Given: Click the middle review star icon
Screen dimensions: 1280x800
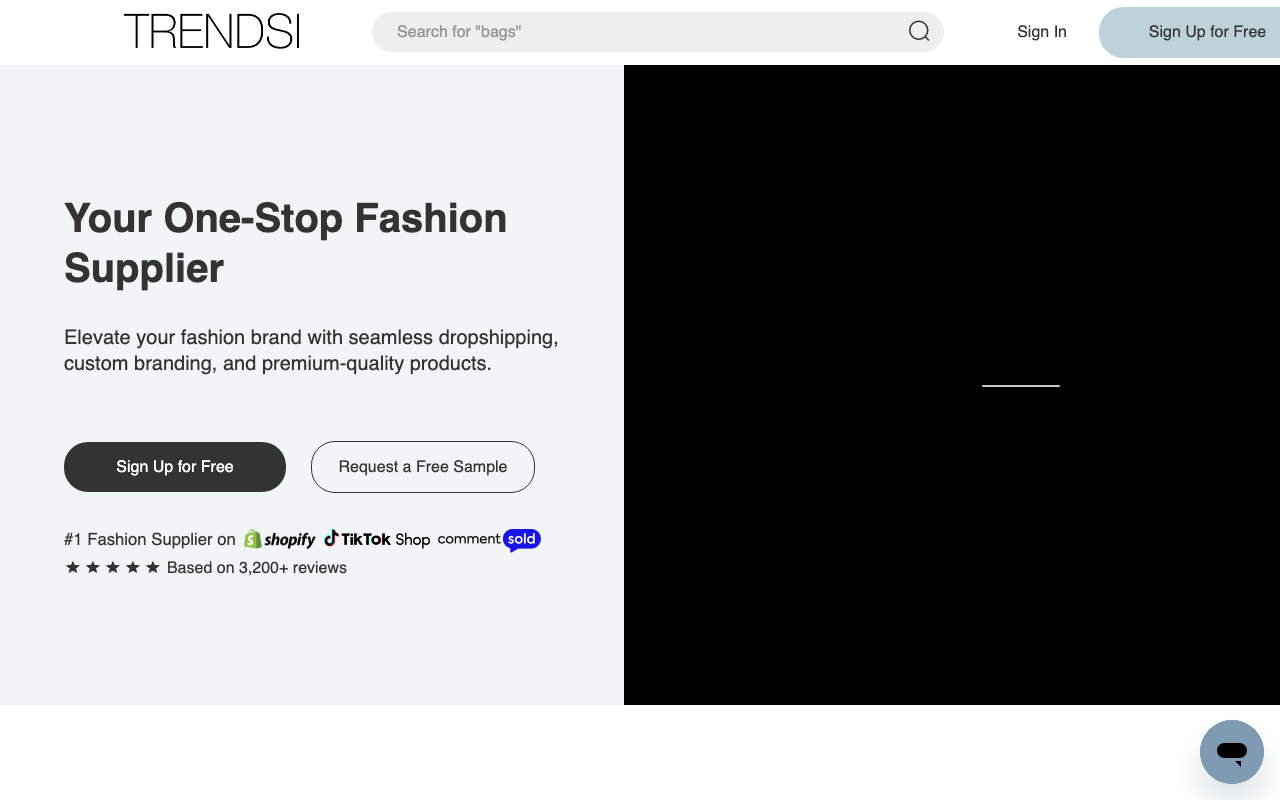Looking at the screenshot, I should click(112, 567).
